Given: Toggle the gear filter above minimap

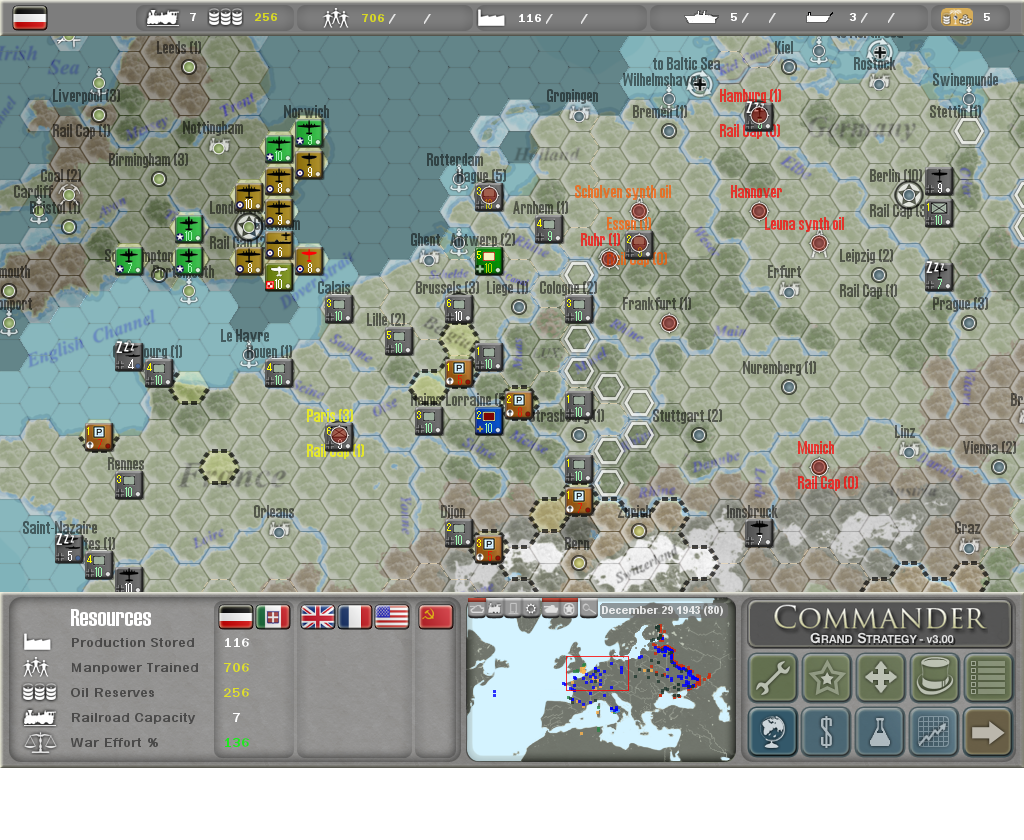Looking at the screenshot, I should 531,609.
